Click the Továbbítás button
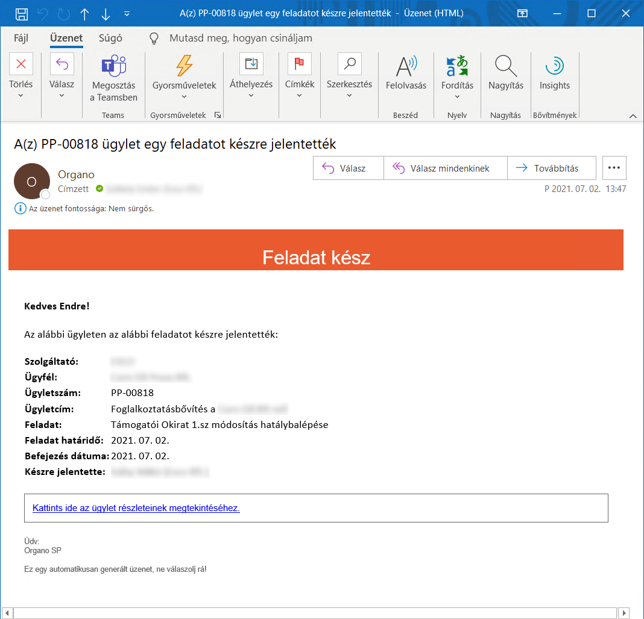644x619 pixels. 551,169
